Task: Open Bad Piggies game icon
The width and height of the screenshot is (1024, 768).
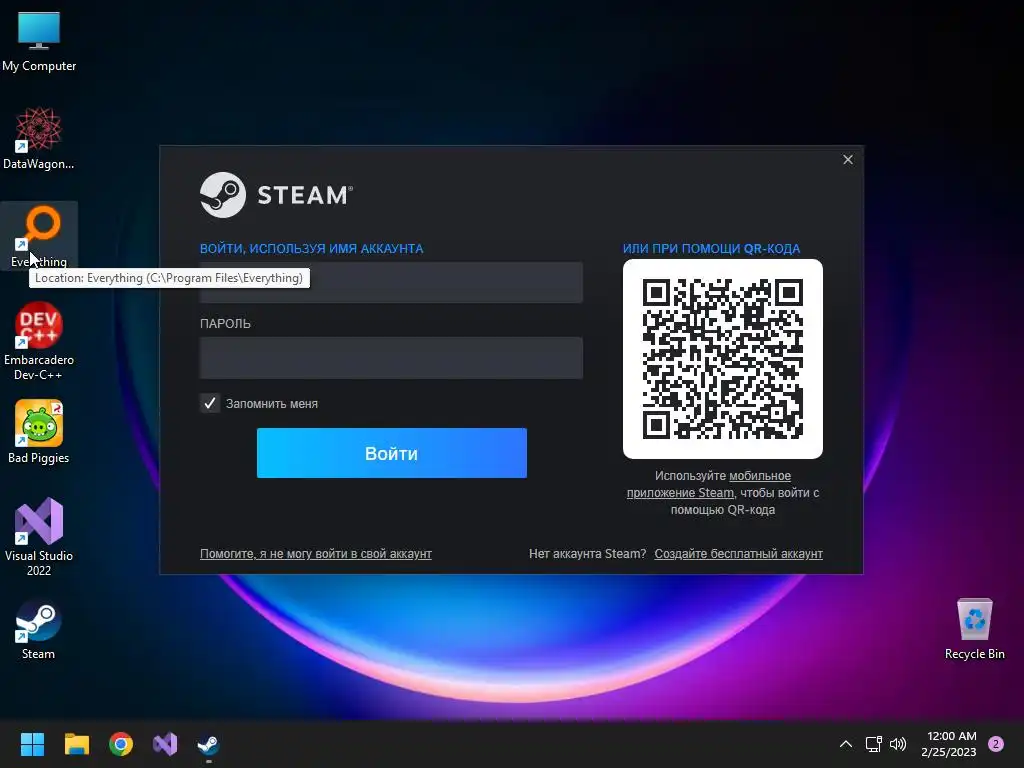Action: (39, 432)
